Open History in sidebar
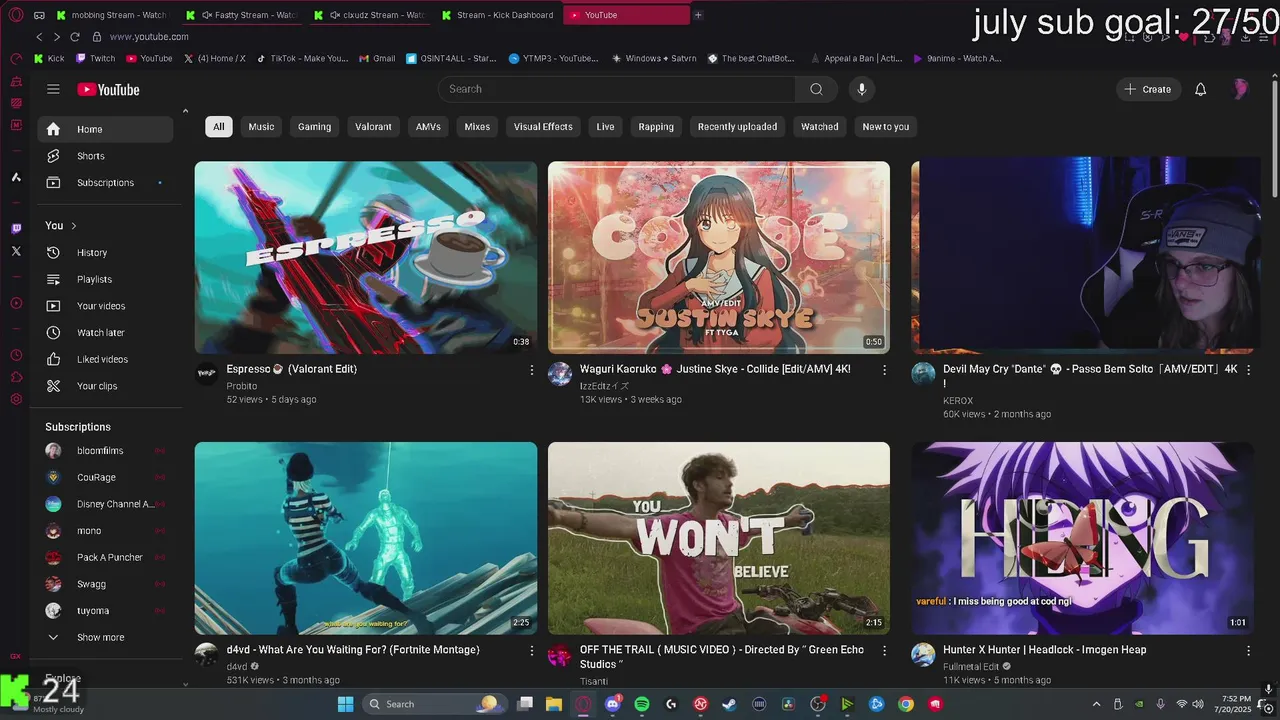 point(105,253)
